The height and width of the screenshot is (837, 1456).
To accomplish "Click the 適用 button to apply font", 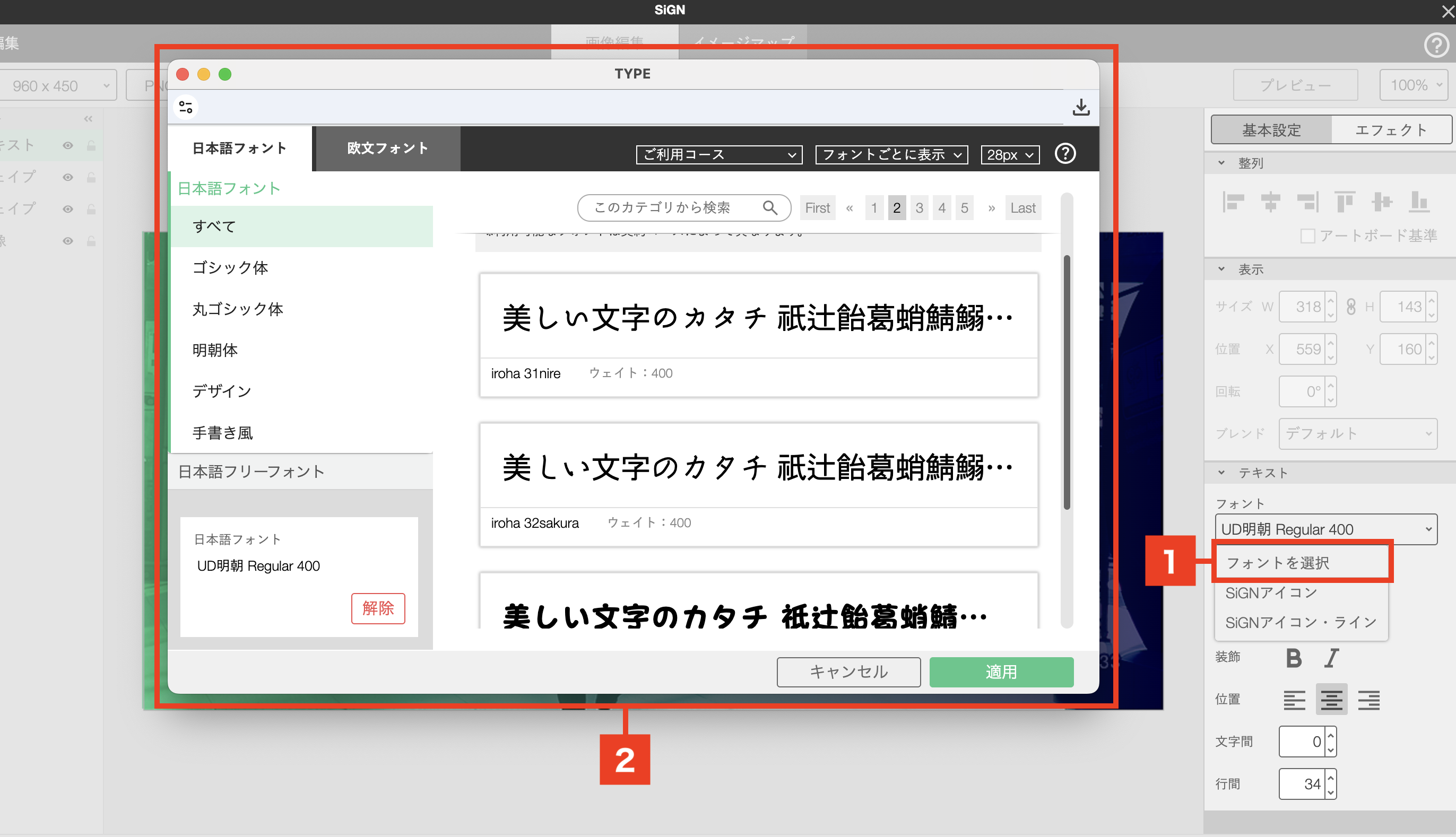I will tap(1001, 672).
